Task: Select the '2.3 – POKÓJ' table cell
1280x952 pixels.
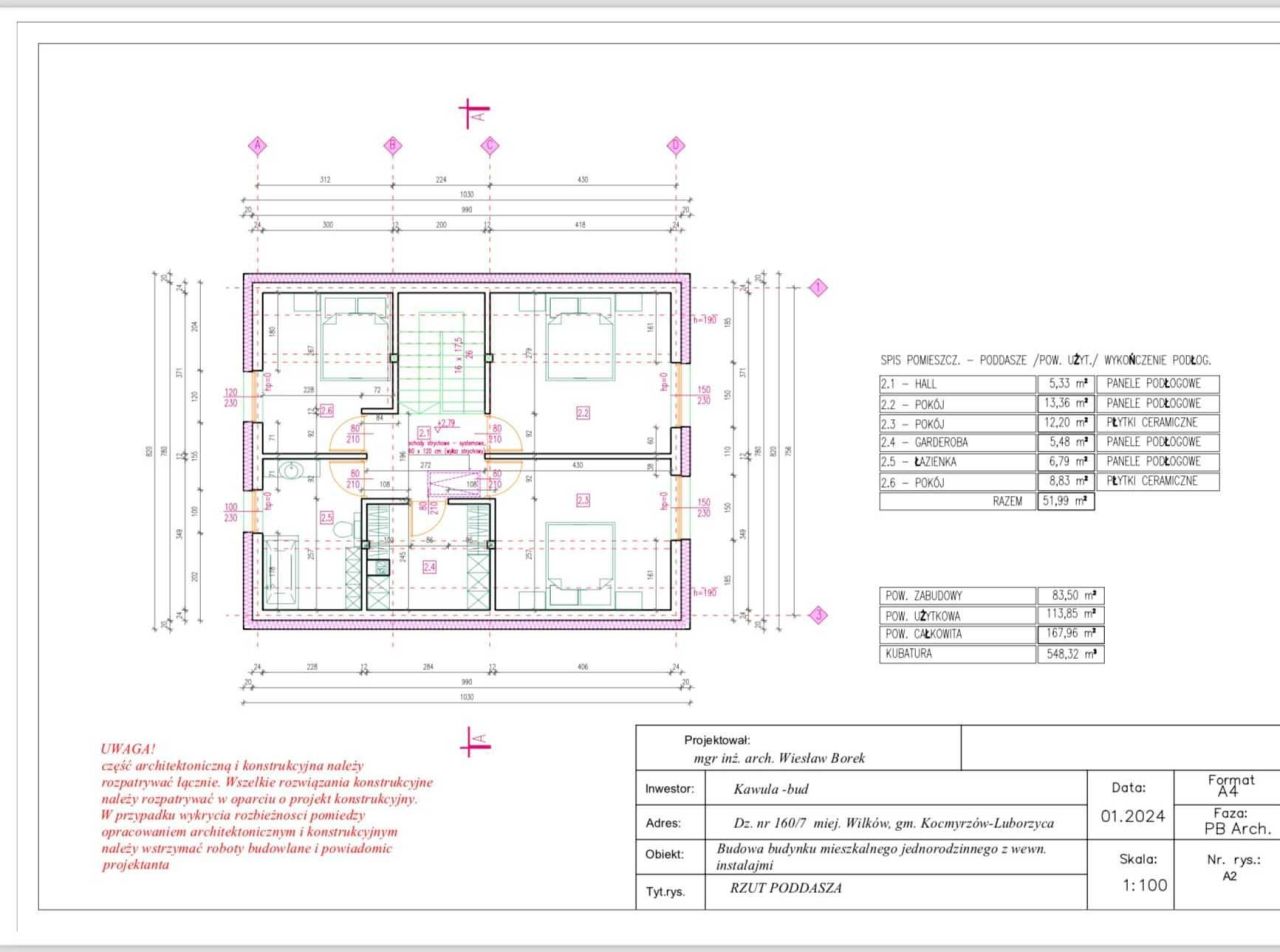Action: (958, 422)
